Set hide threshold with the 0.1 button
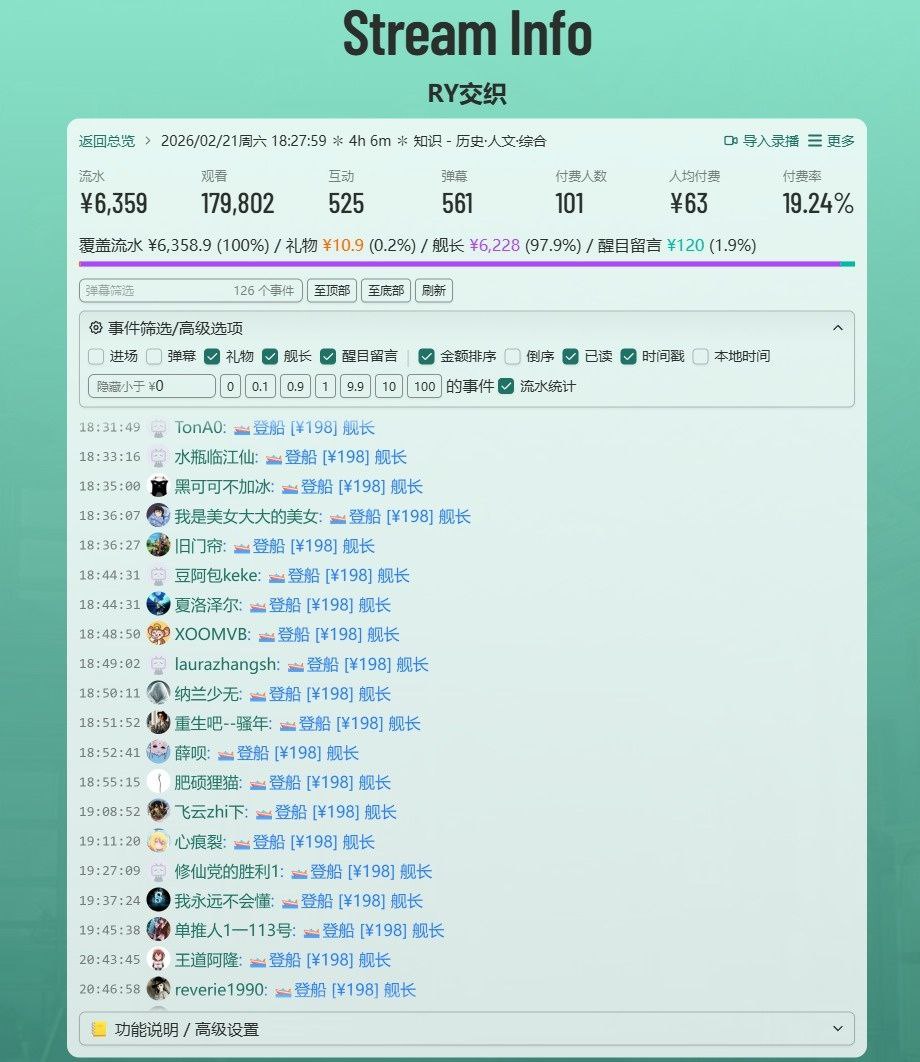Image resolution: width=920 pixels, height=1062 pixels. click(260, 386)
